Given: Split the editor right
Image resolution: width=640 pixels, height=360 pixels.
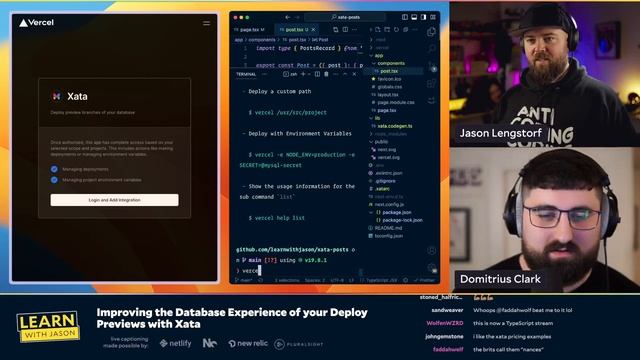Looking at the screenshot, I should coord(345,30).
